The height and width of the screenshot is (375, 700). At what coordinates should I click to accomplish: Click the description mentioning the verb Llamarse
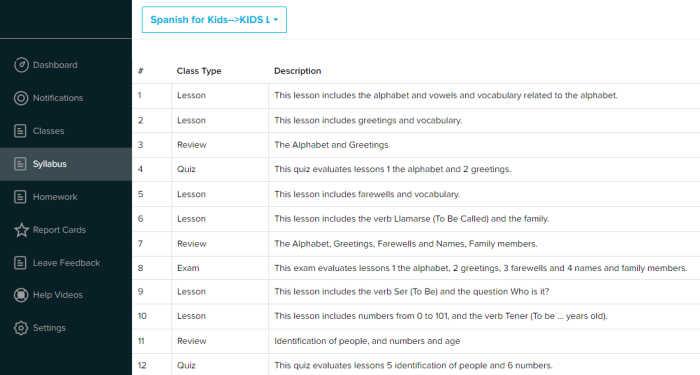411,219
